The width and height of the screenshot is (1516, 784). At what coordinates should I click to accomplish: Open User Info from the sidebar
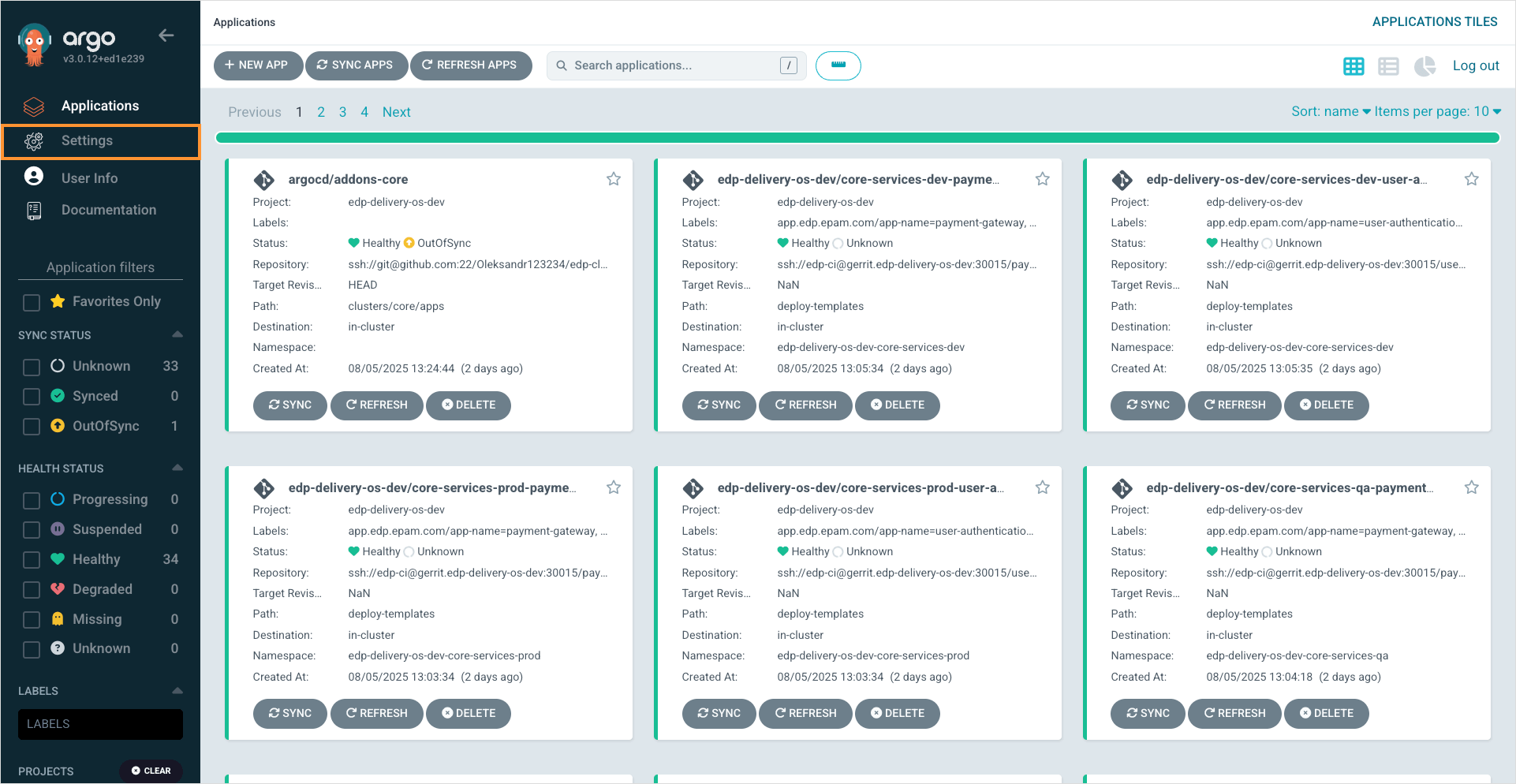click(x=89, y=178)
